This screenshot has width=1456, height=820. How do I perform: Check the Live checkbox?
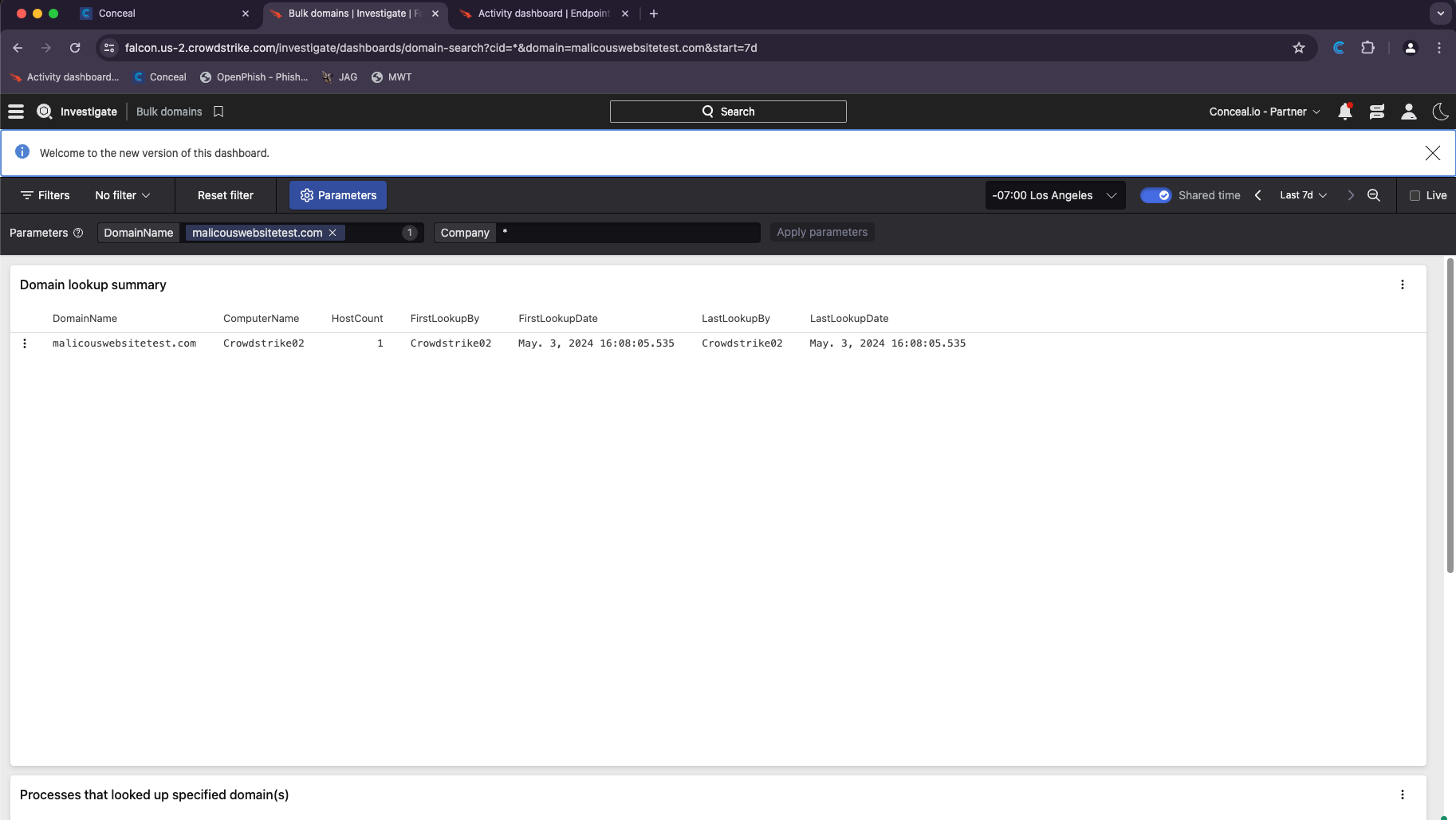pyautogui.click(x=1415, y=195)
